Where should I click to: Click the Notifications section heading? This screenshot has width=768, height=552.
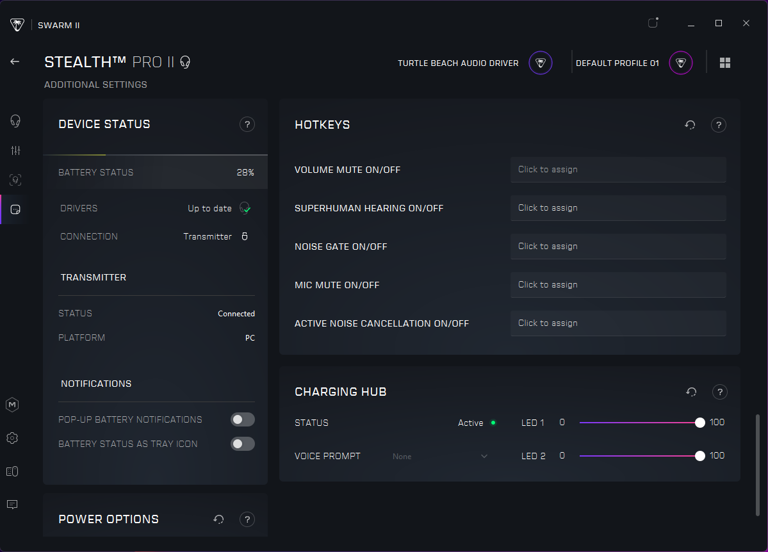click(x=96, y=384)
